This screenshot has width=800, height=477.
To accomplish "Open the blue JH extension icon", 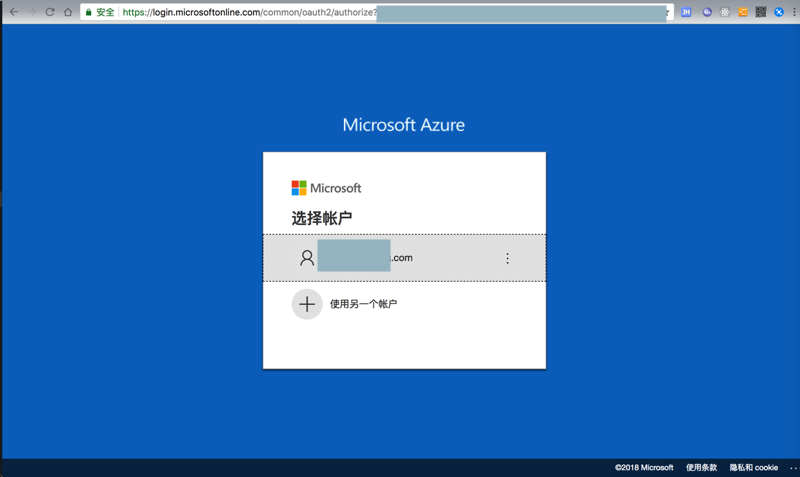I will [686, 12].
